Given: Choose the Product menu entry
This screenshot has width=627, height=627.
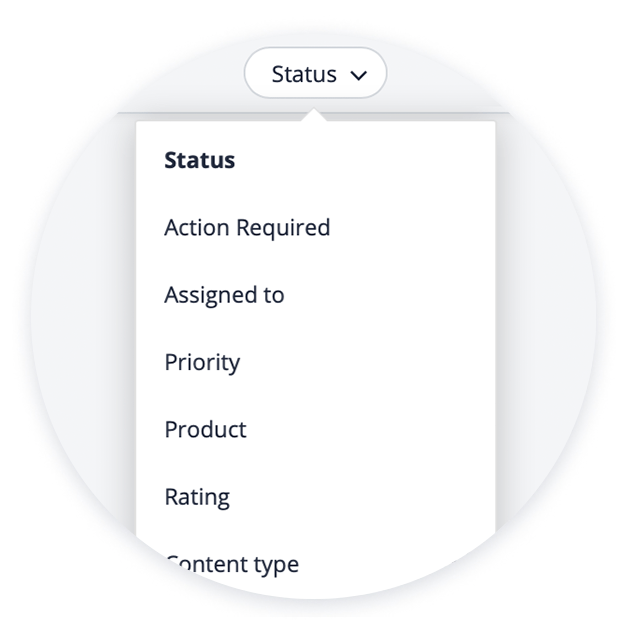Looking at the screenshot, I should tap(205, 430).
